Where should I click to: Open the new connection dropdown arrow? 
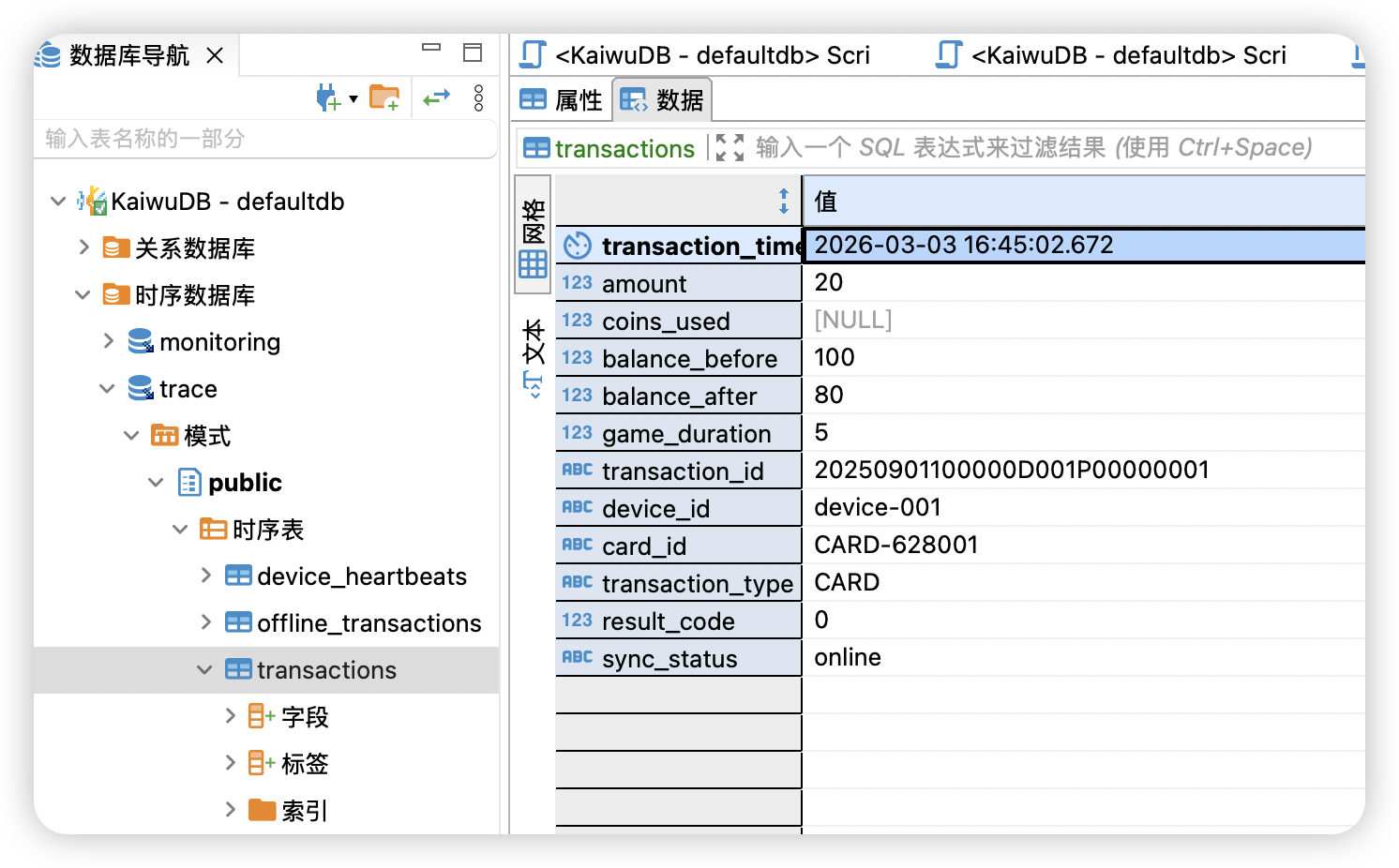pyautogui.click(x=354, y=98)
